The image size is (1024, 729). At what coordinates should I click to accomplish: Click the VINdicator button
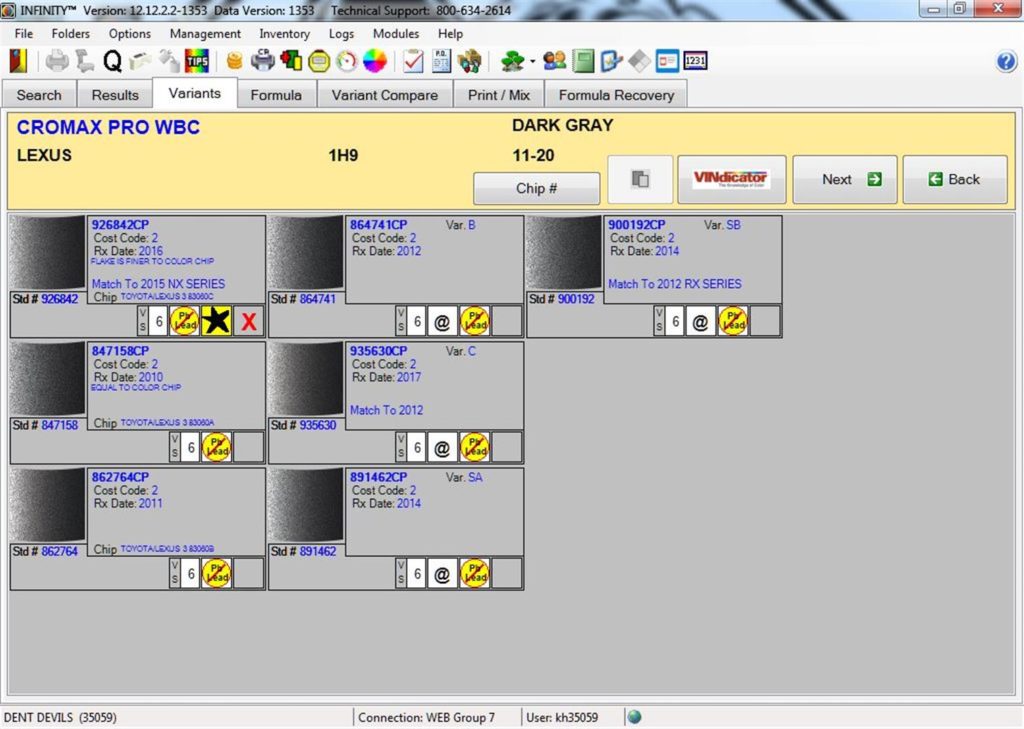point(731,179)
